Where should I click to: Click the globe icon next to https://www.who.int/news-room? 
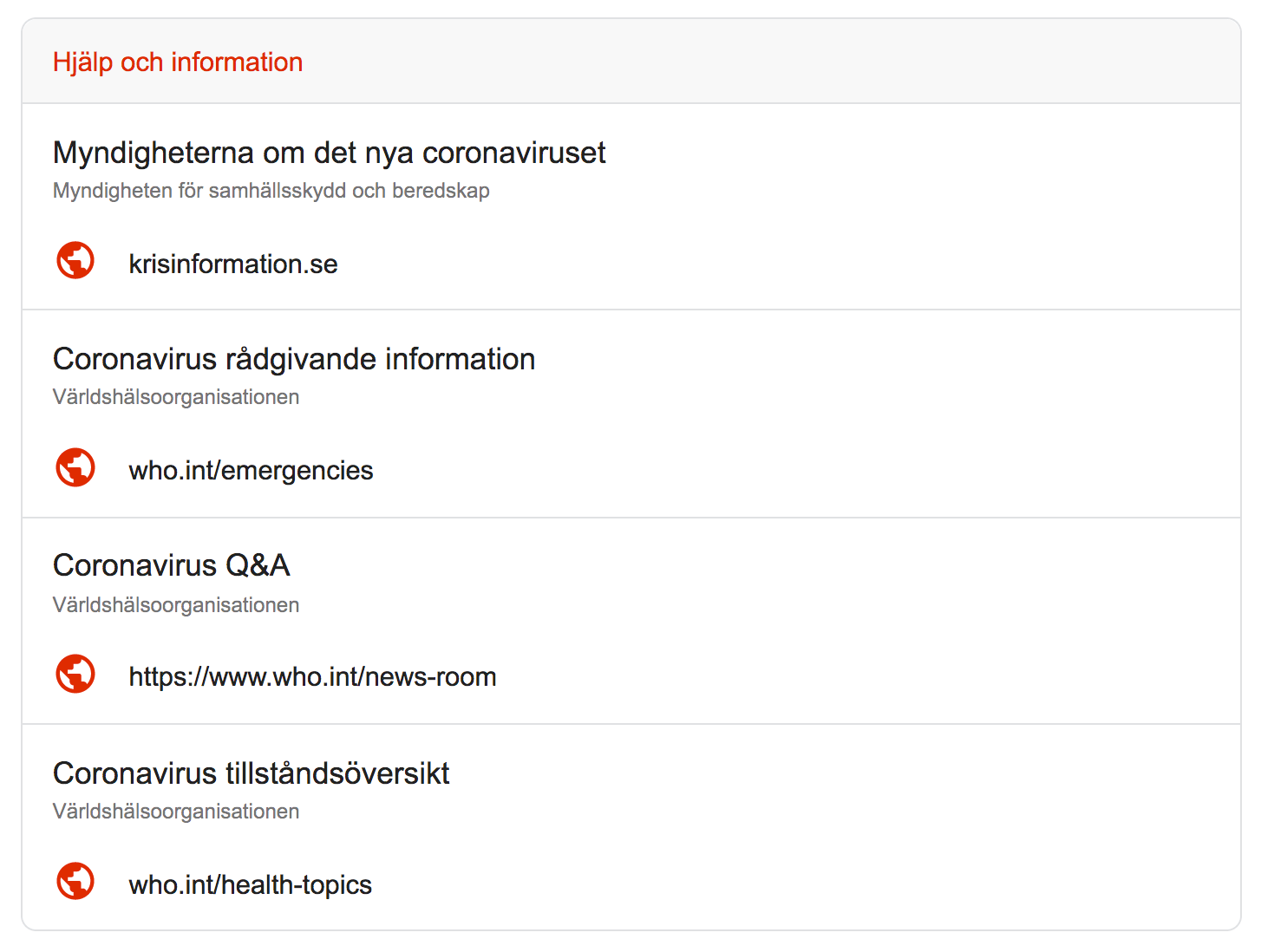click(75, 674)
